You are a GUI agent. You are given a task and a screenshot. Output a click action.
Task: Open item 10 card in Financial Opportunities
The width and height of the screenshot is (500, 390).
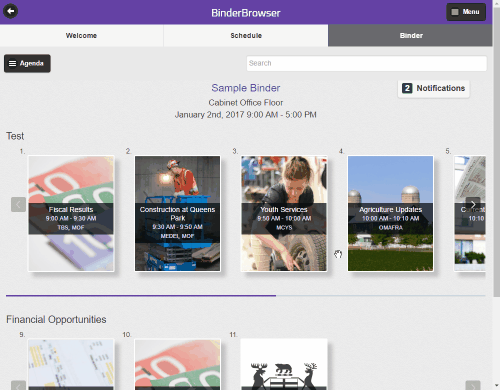point(177,364)
